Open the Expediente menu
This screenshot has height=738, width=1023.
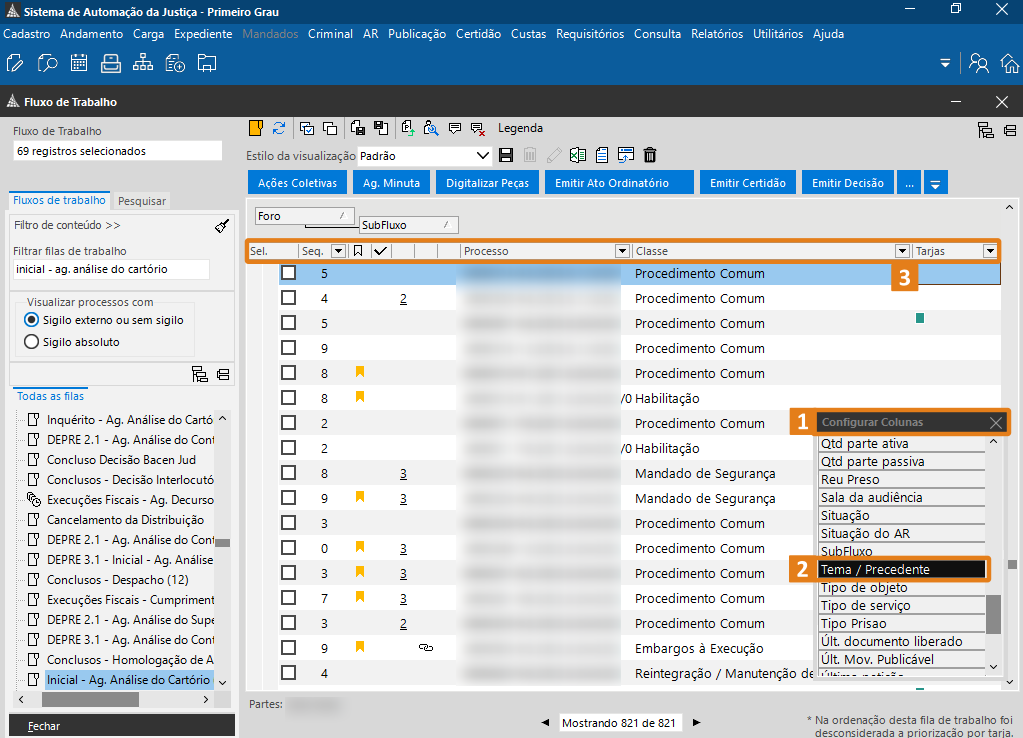(x=203, y=34)
